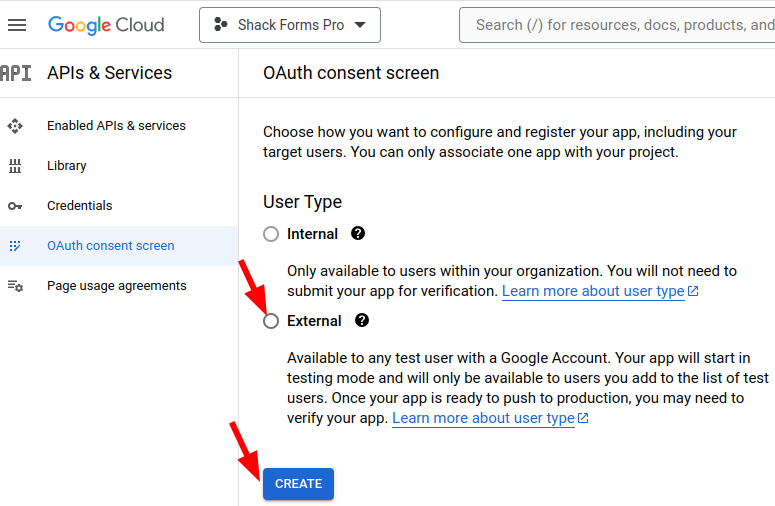Click the resources search field
Screen dimensions: 775x506
tap(617, 25)
